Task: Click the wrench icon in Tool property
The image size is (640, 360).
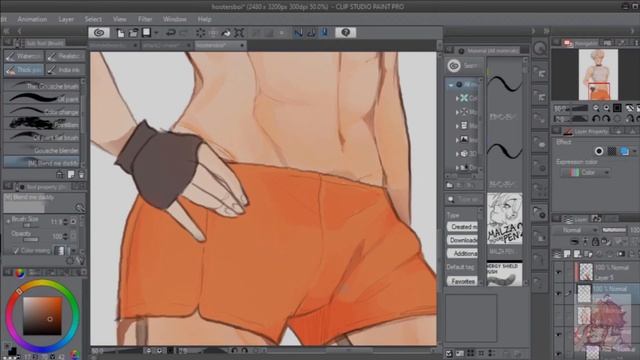Action: click(x=80, y=260)
